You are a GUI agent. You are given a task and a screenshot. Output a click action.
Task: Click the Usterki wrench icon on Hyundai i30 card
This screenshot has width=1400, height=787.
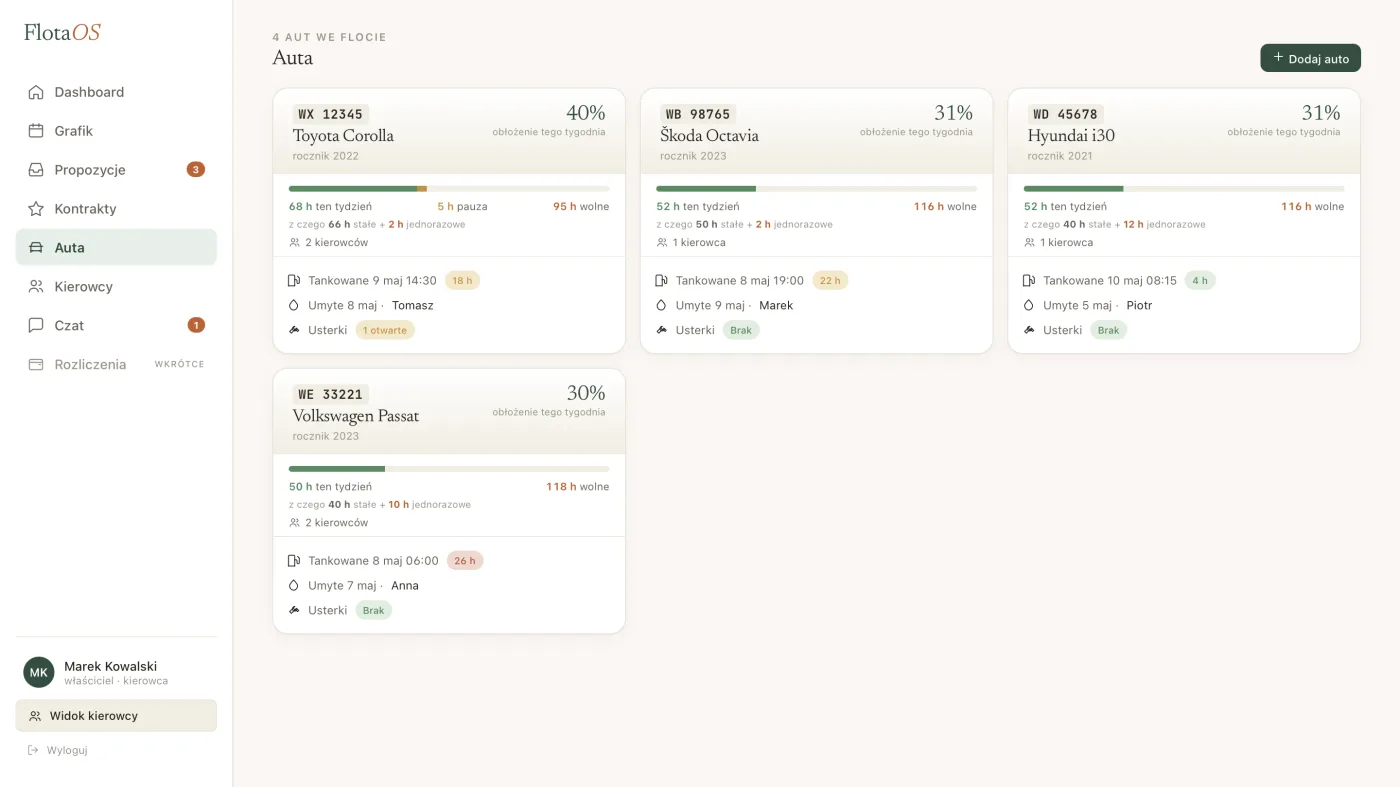[1029, 330]
